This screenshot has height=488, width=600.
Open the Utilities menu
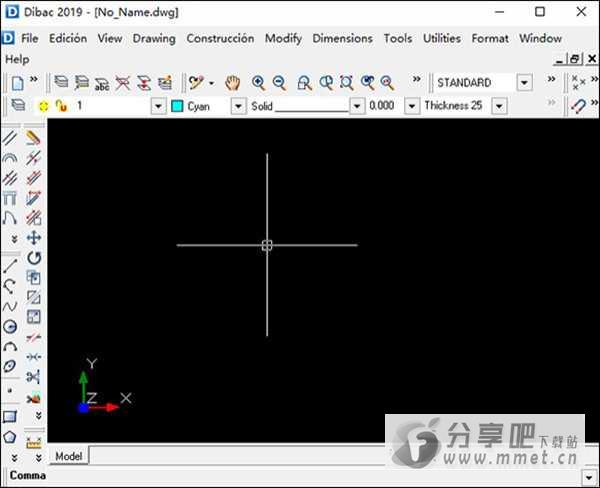coord(442,38)
